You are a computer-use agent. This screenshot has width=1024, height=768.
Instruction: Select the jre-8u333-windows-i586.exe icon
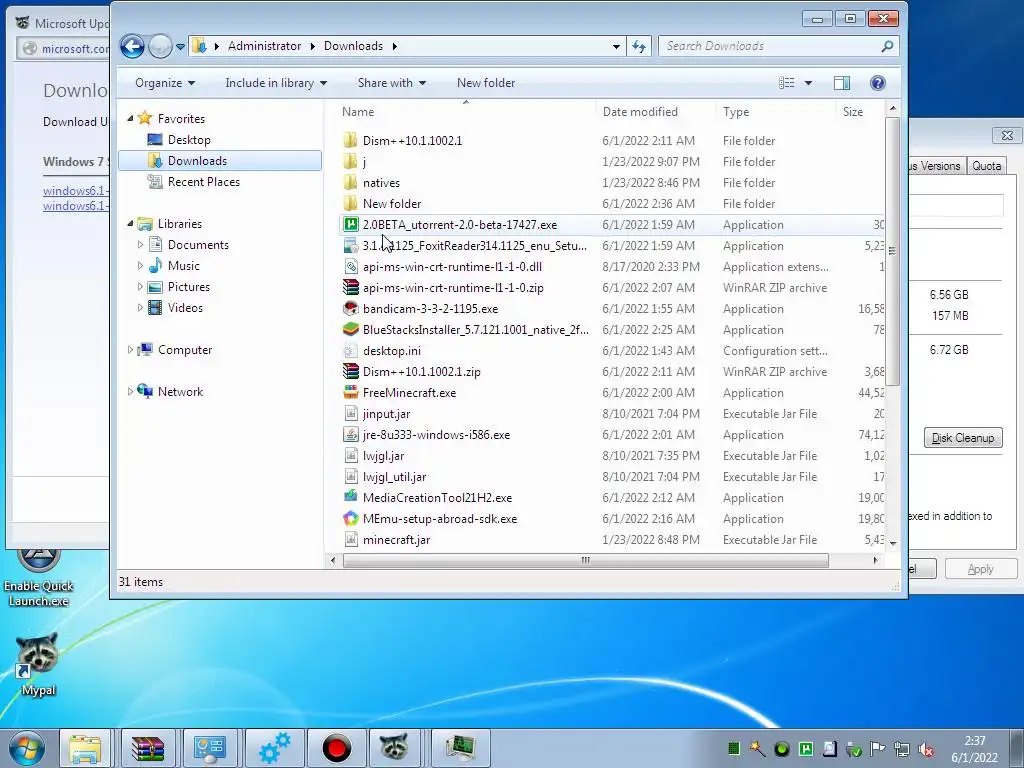(351, 434)
